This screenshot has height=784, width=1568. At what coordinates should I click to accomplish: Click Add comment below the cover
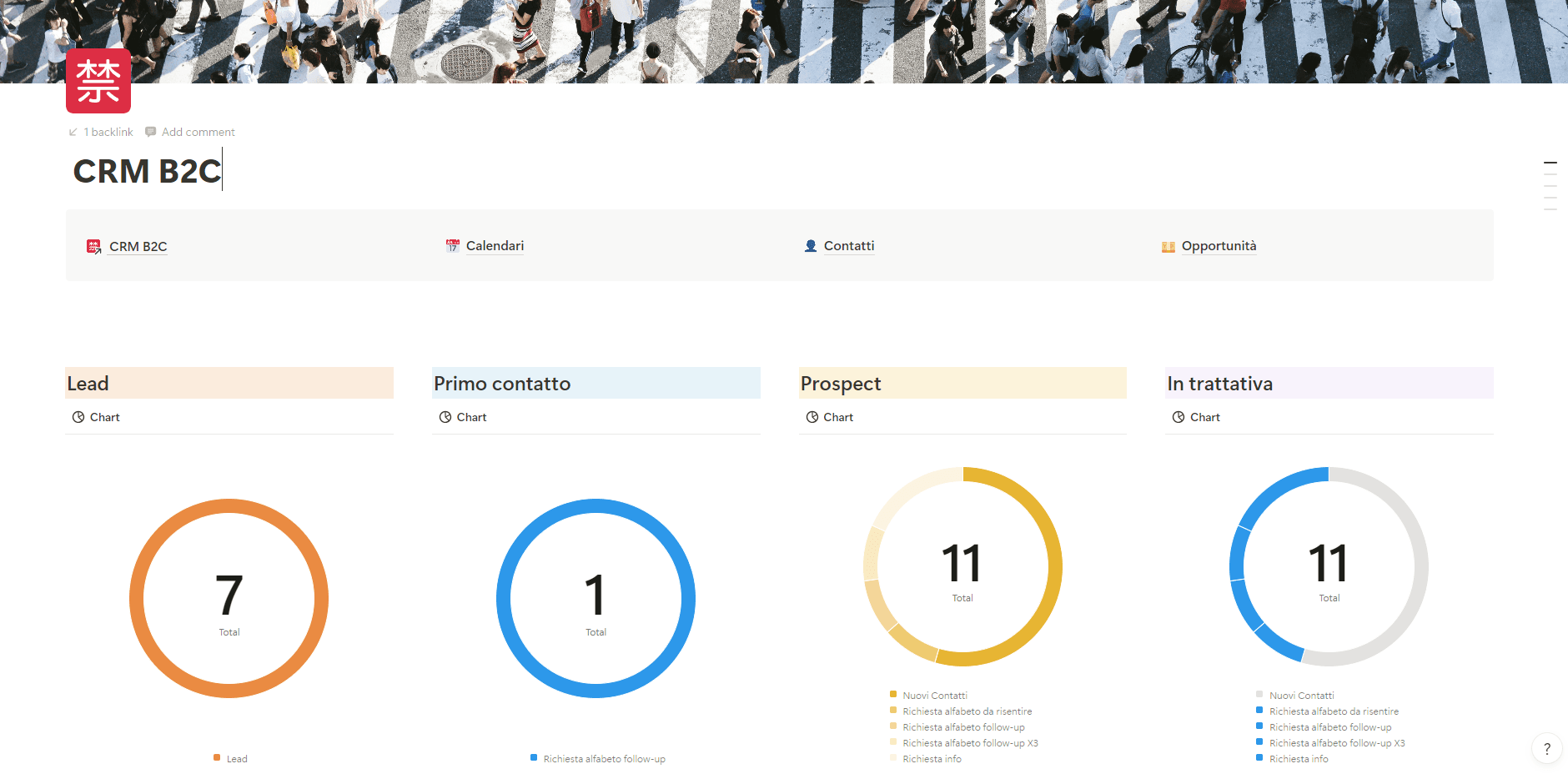[198, 131]
